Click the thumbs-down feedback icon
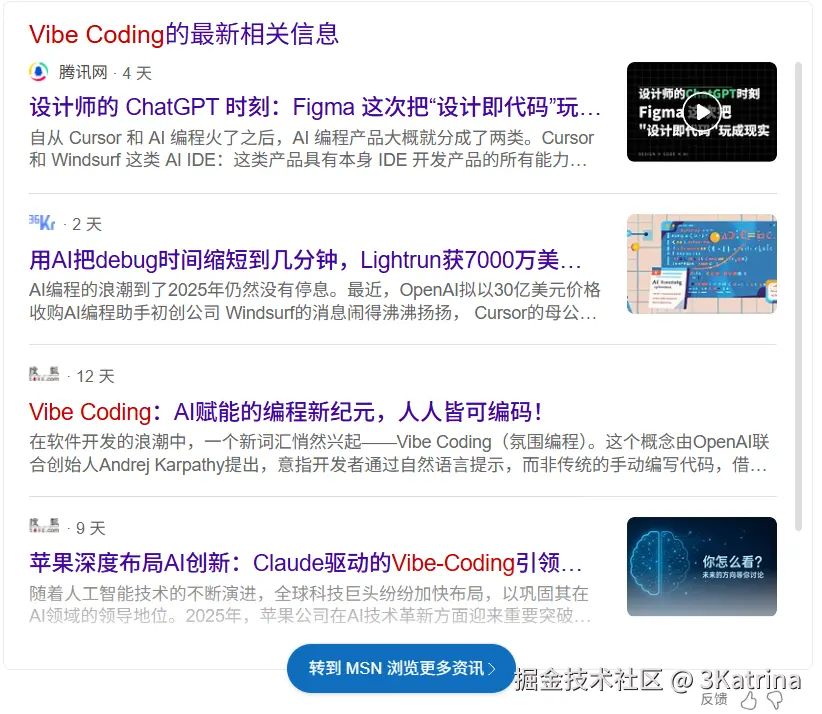822x714 pixels. (774, 700)
